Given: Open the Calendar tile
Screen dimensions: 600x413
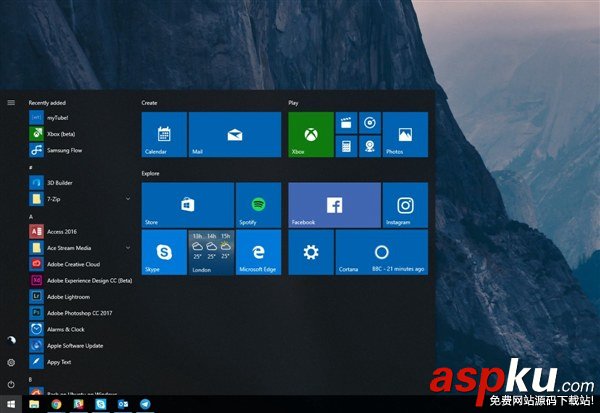Looking at the screenshot, I should point(164,134).
